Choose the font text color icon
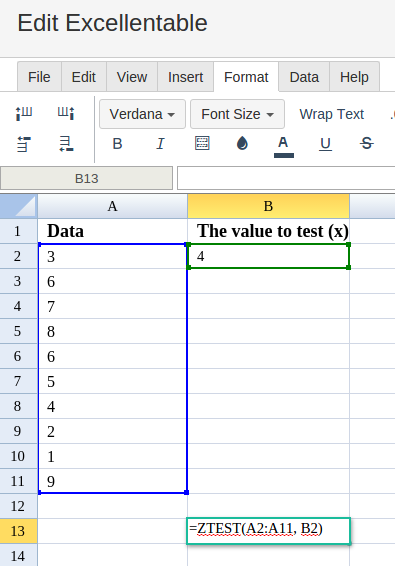395x566 pixels. pyautogui.click(x=283, y=146)
